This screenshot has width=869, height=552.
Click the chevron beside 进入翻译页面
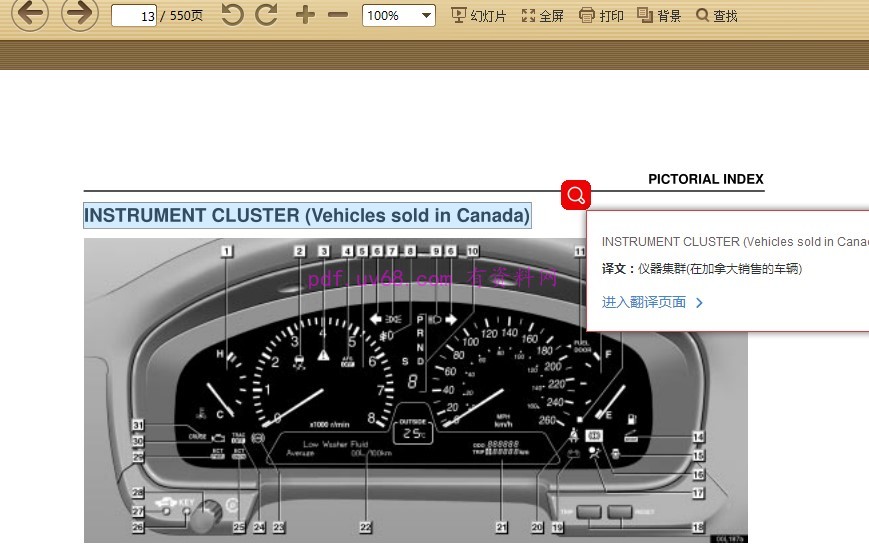(699, 302)
